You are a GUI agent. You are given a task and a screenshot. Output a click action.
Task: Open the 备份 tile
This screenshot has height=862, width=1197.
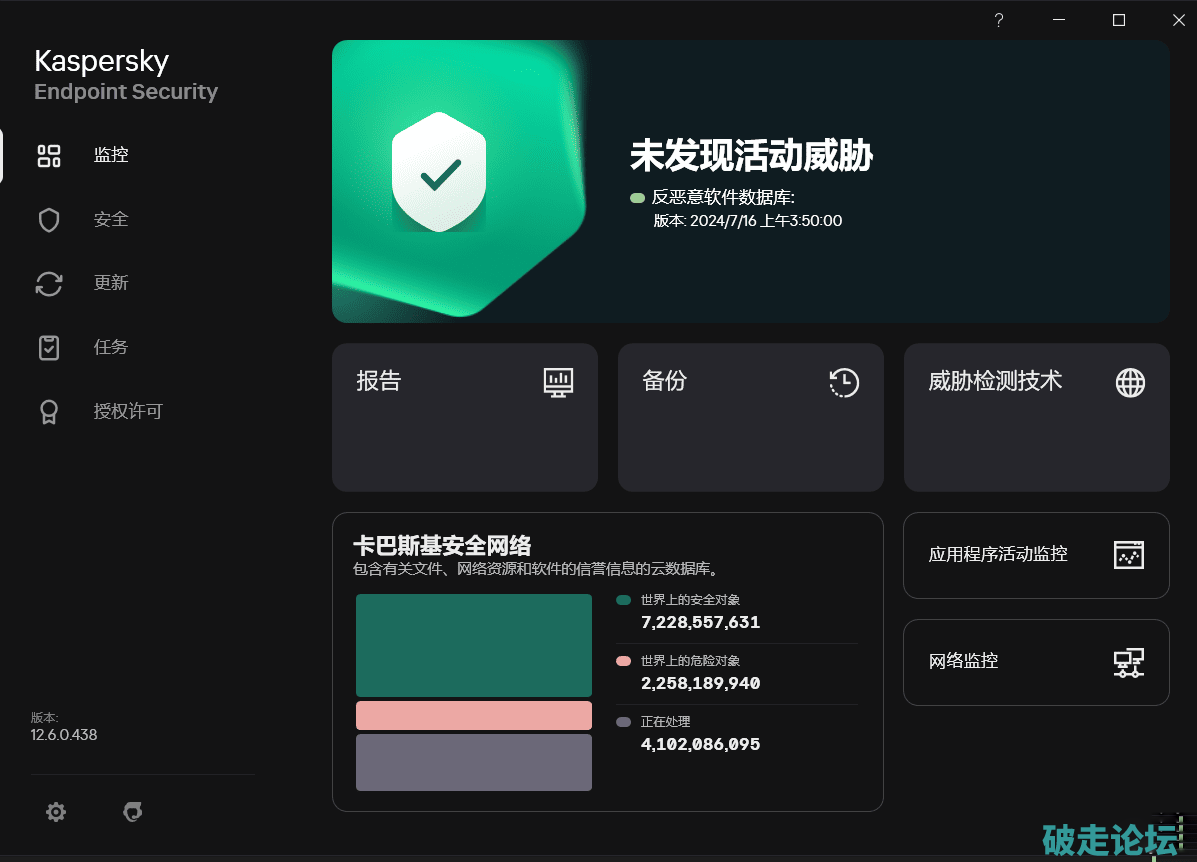point(750,430)
